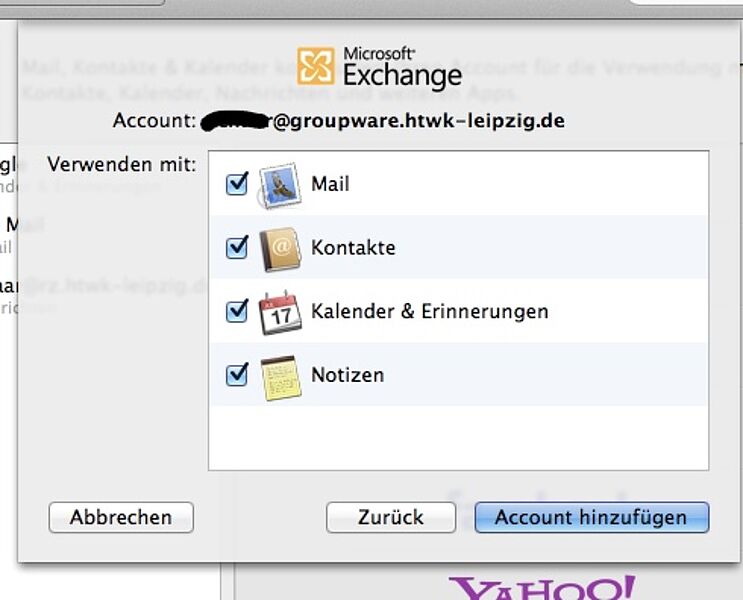Select the Mail row label
The width and height of the screenshot is (743, 600).
point(330,184)
